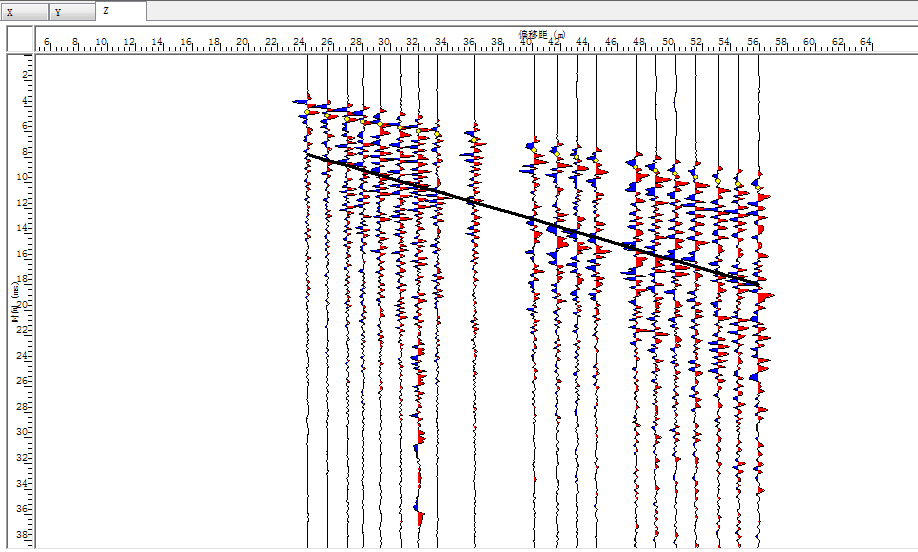Image resolution: width=918 pixels, height=552 pixels.
Task: Click the 64 tick on the offset ruler
Action: 866,43
